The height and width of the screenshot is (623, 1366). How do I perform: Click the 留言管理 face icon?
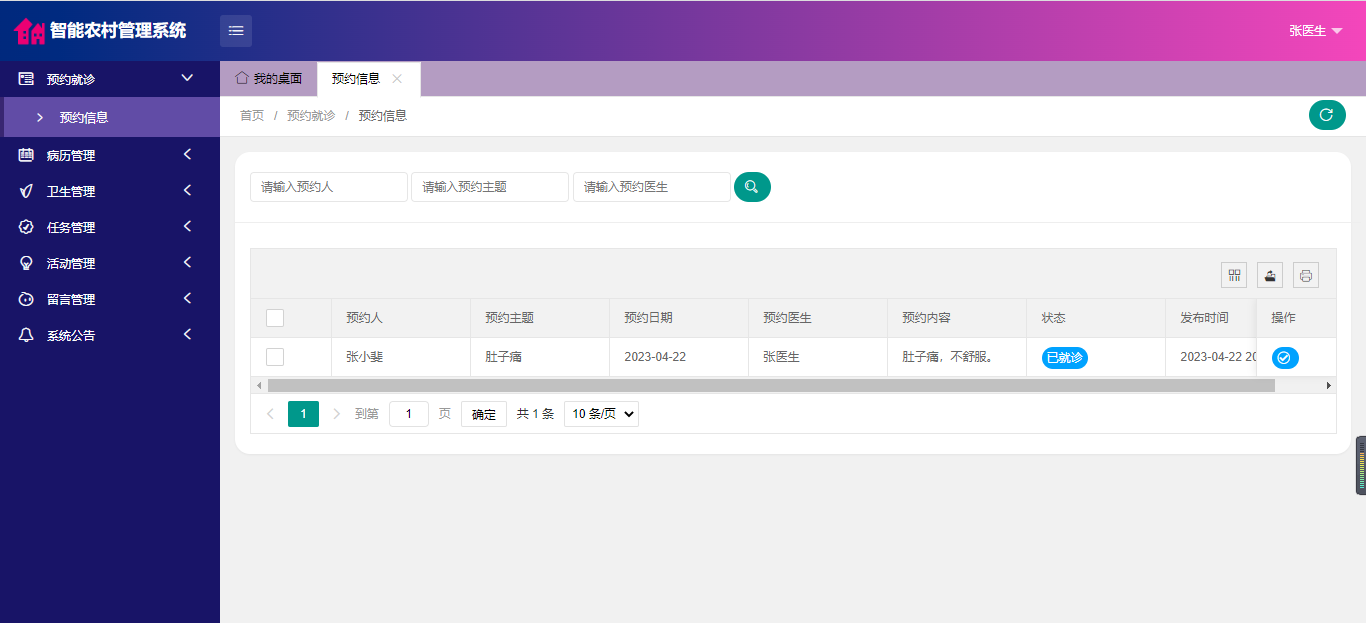click(x=26, y=299)
